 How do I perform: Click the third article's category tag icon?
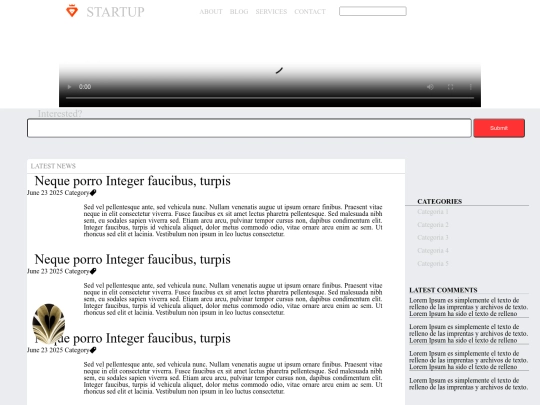pos(93,350)
